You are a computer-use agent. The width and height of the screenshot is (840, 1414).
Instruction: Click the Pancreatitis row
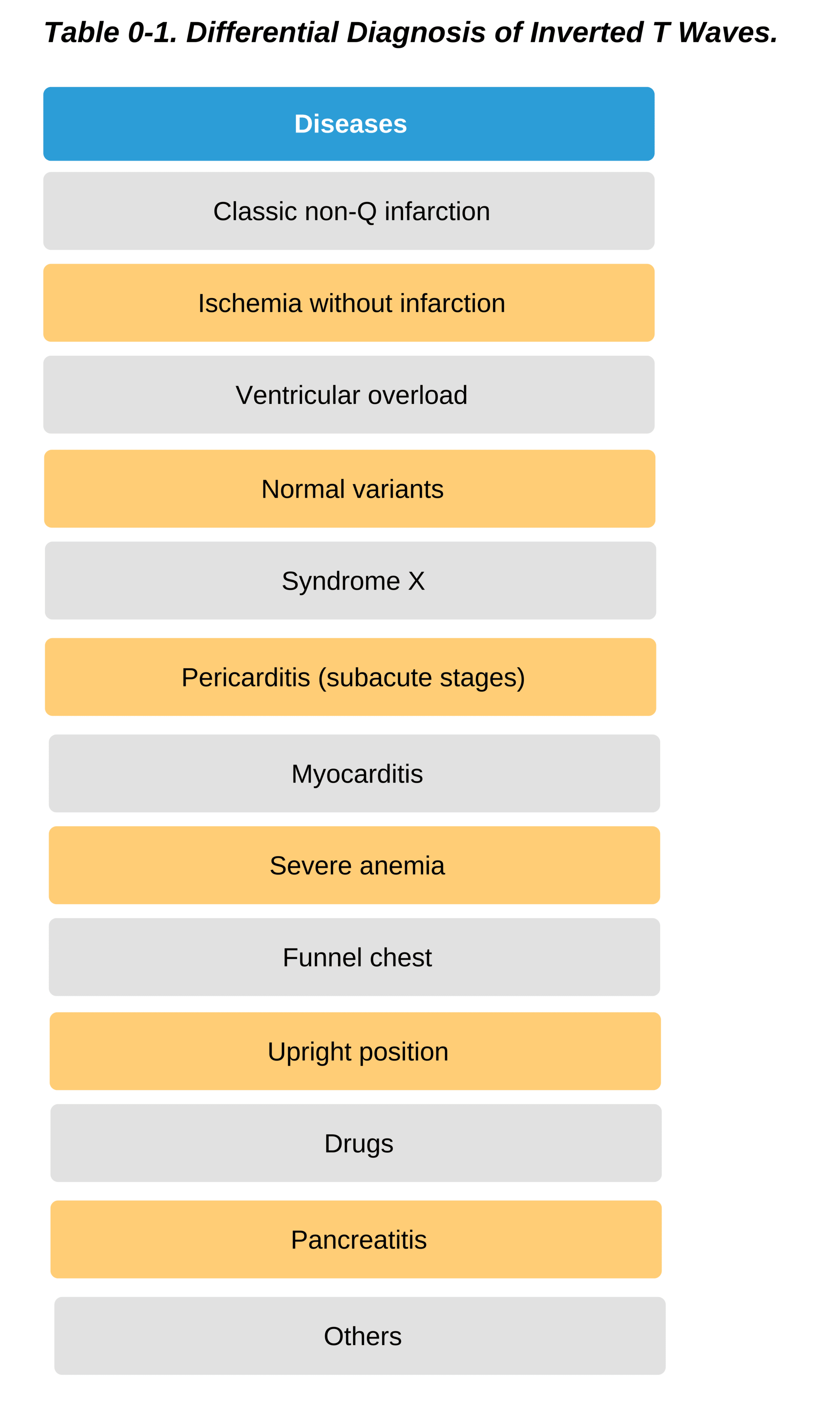click(x=356, y=1240)
